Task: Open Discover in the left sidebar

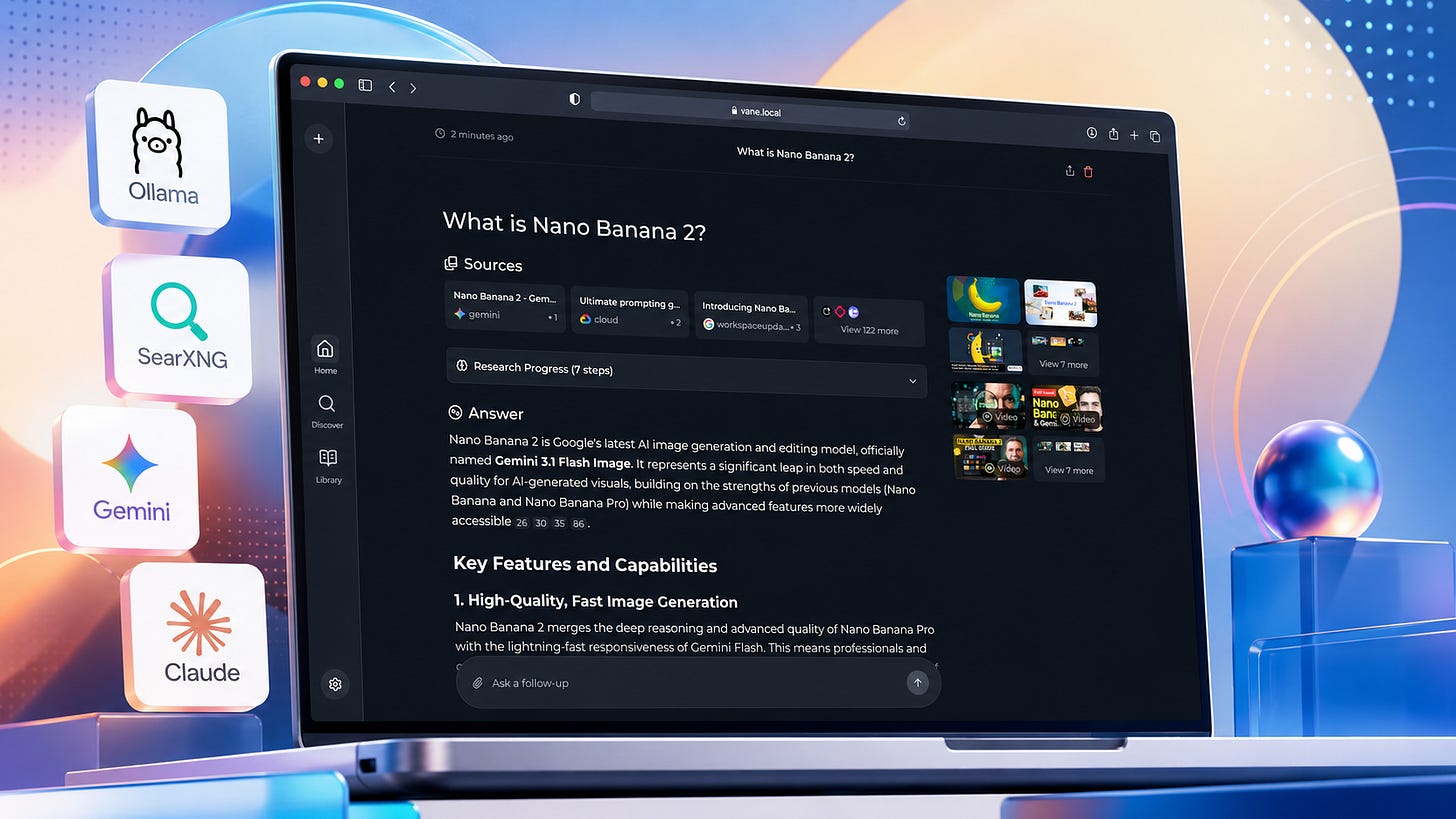Action: (327, 410)
